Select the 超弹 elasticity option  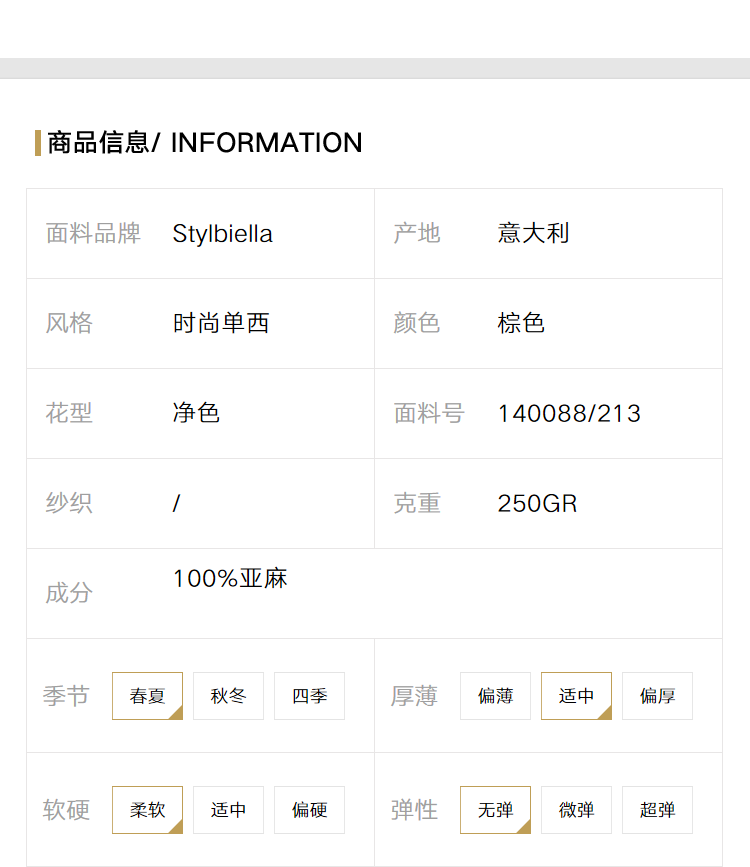click(657, 809)
